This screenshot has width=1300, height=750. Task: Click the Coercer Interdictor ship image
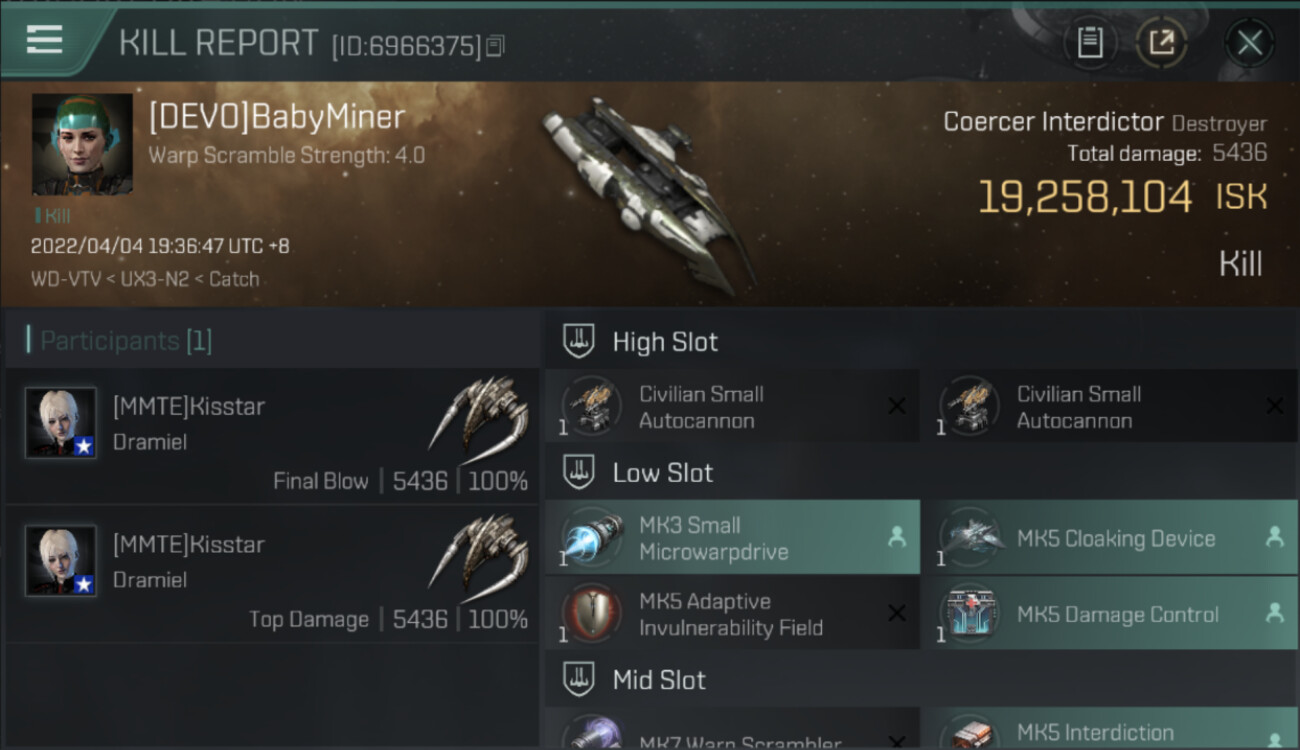click(x=648, y=195)
